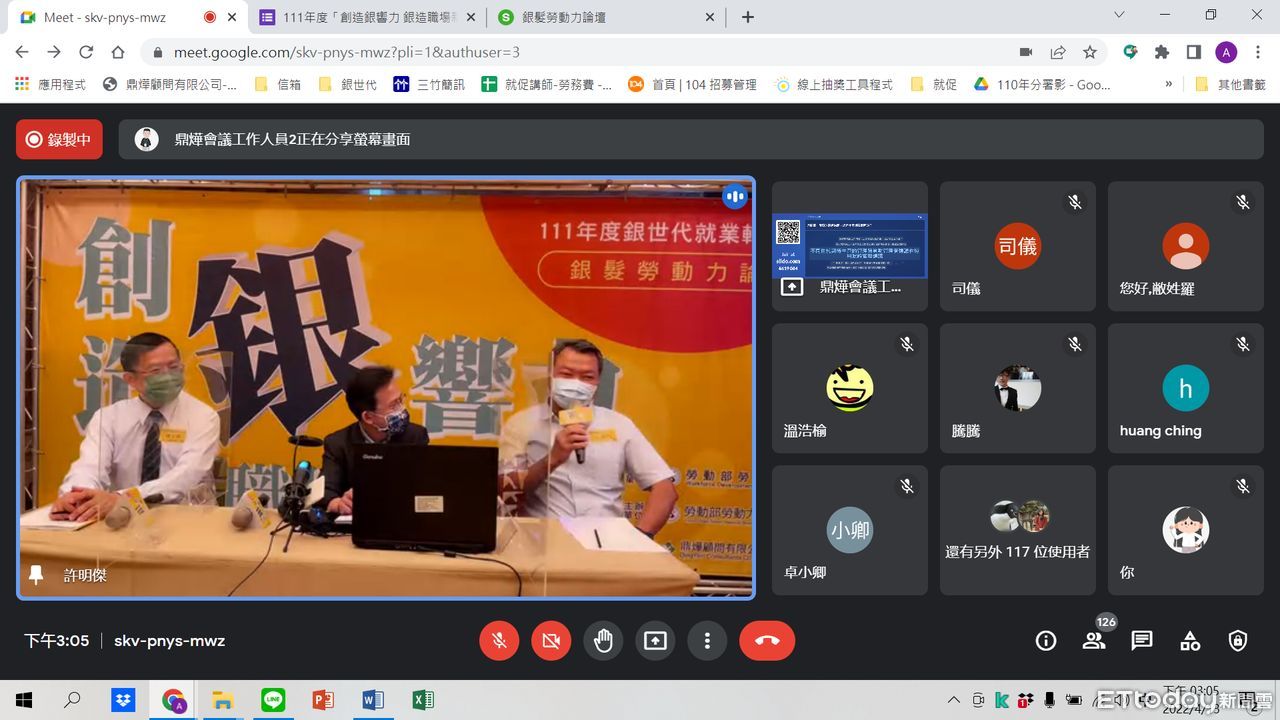Open the activities panel icon
Viewport: 1280px width, 720px height.
[1190, 641]
